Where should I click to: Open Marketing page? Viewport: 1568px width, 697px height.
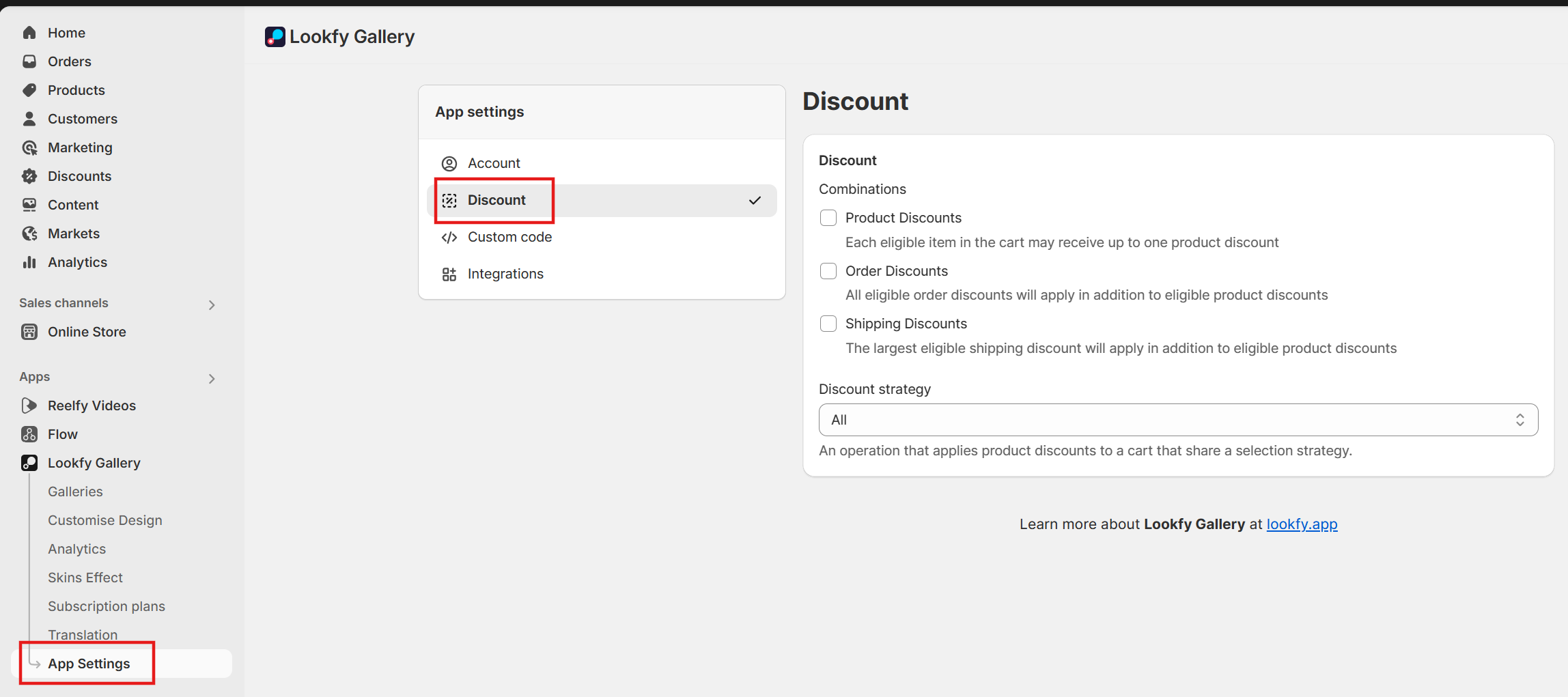80,147
